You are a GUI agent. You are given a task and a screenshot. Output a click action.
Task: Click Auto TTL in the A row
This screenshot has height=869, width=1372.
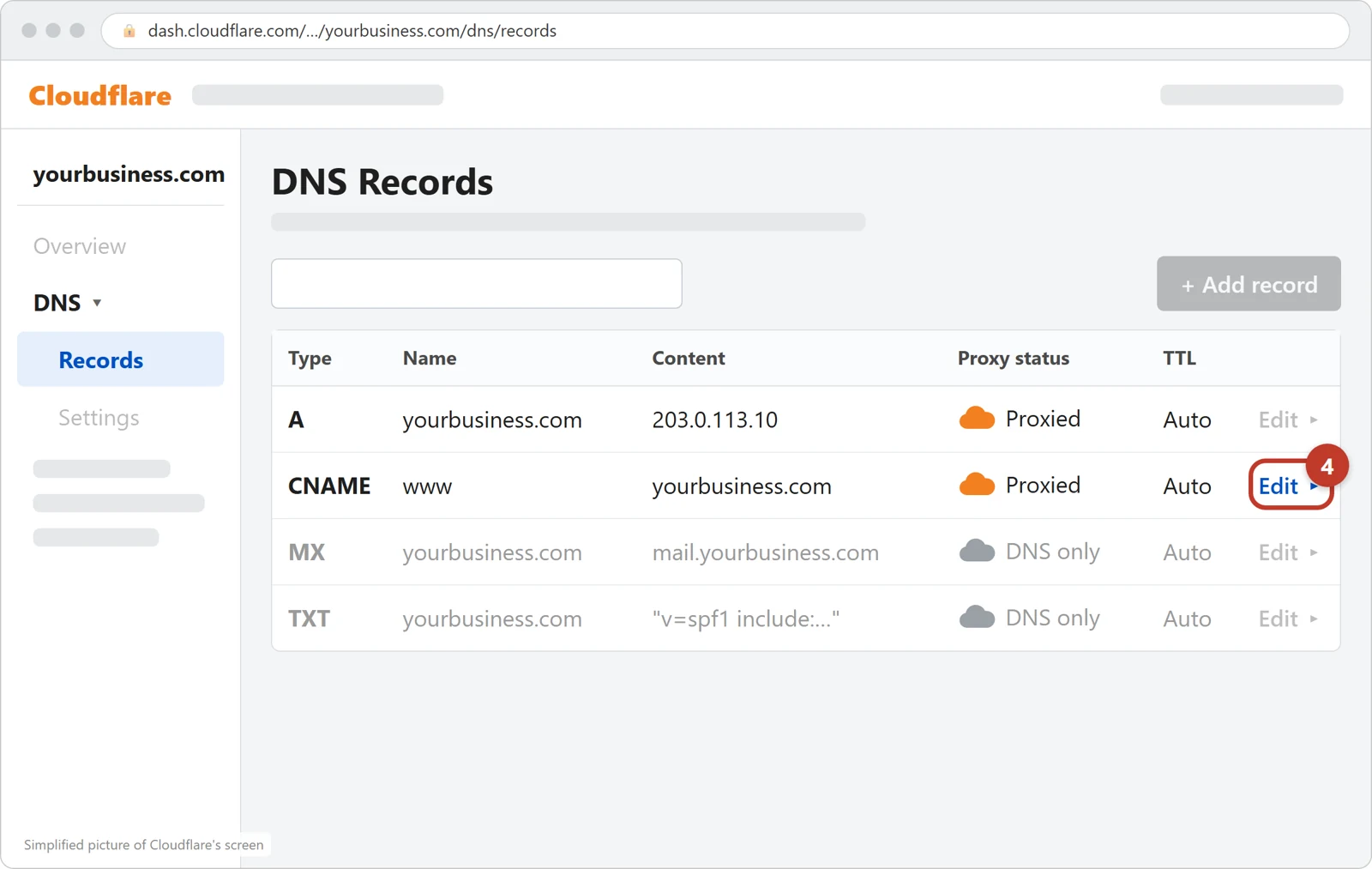1187,419
